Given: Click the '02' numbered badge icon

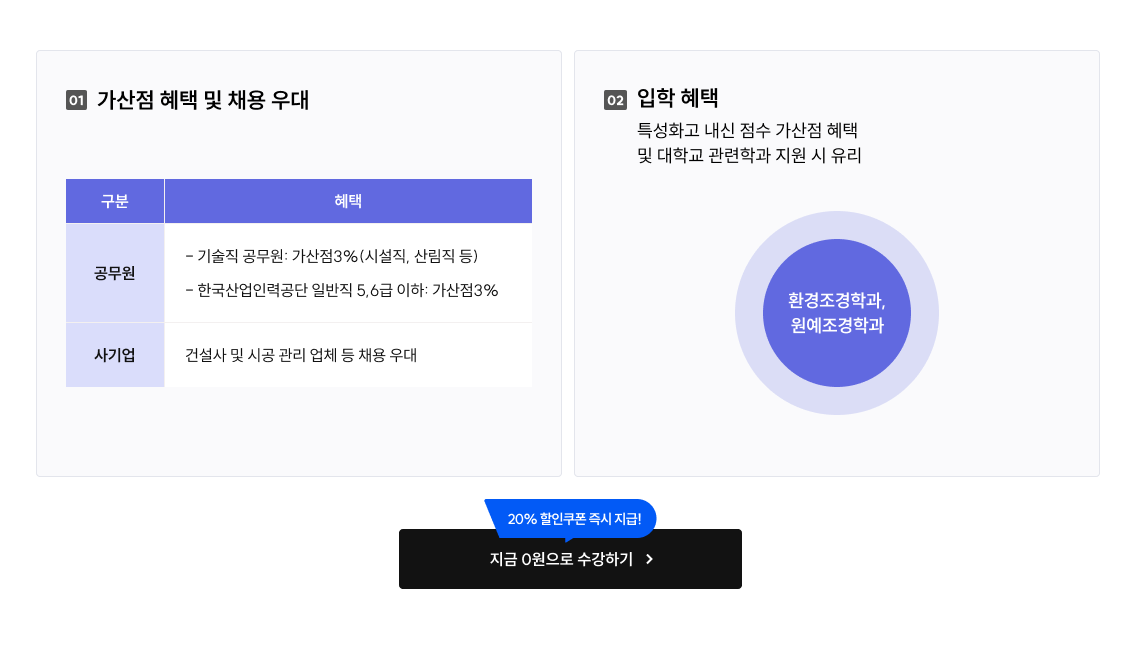Looking at the screenshot, I should pos(614,98).
